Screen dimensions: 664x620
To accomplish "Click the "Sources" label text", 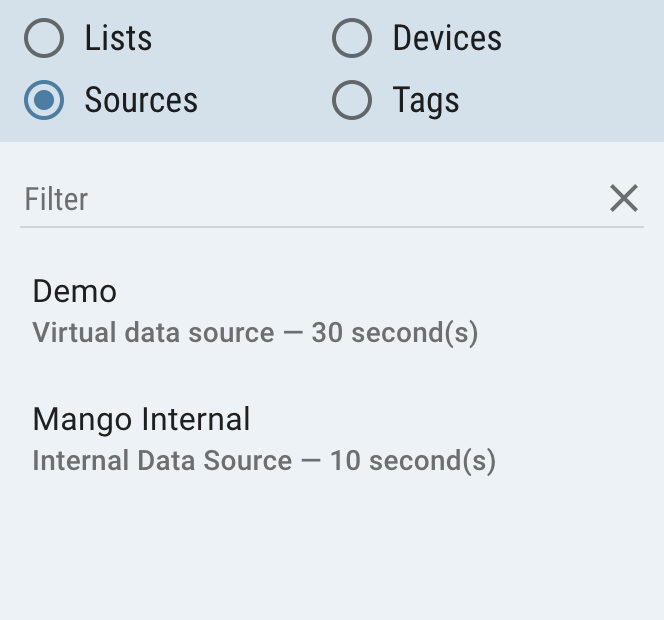I will coord(141,100).
